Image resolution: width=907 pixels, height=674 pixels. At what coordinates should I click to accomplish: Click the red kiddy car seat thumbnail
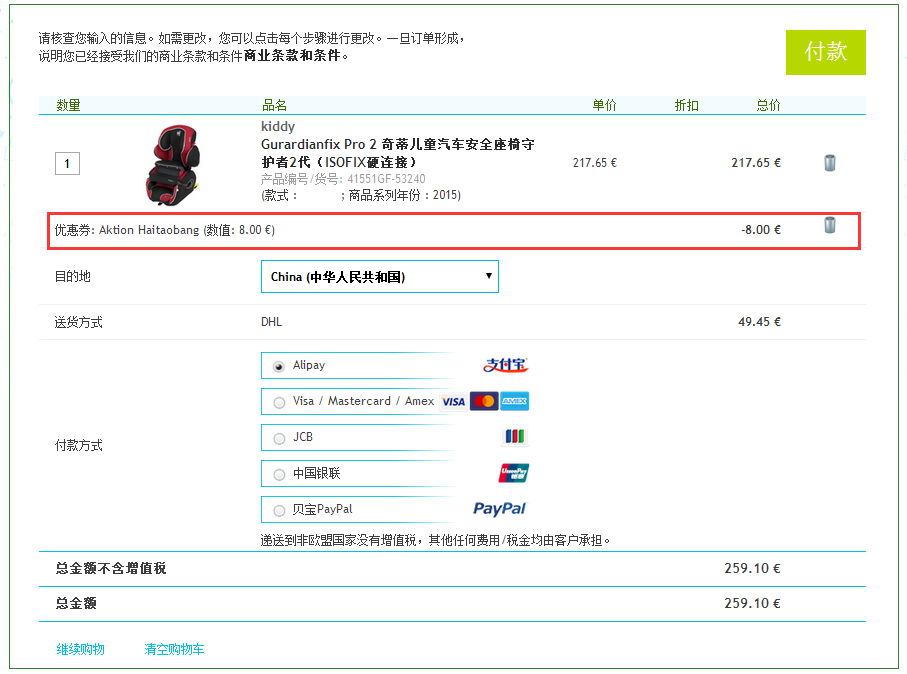tap(173, 165)
